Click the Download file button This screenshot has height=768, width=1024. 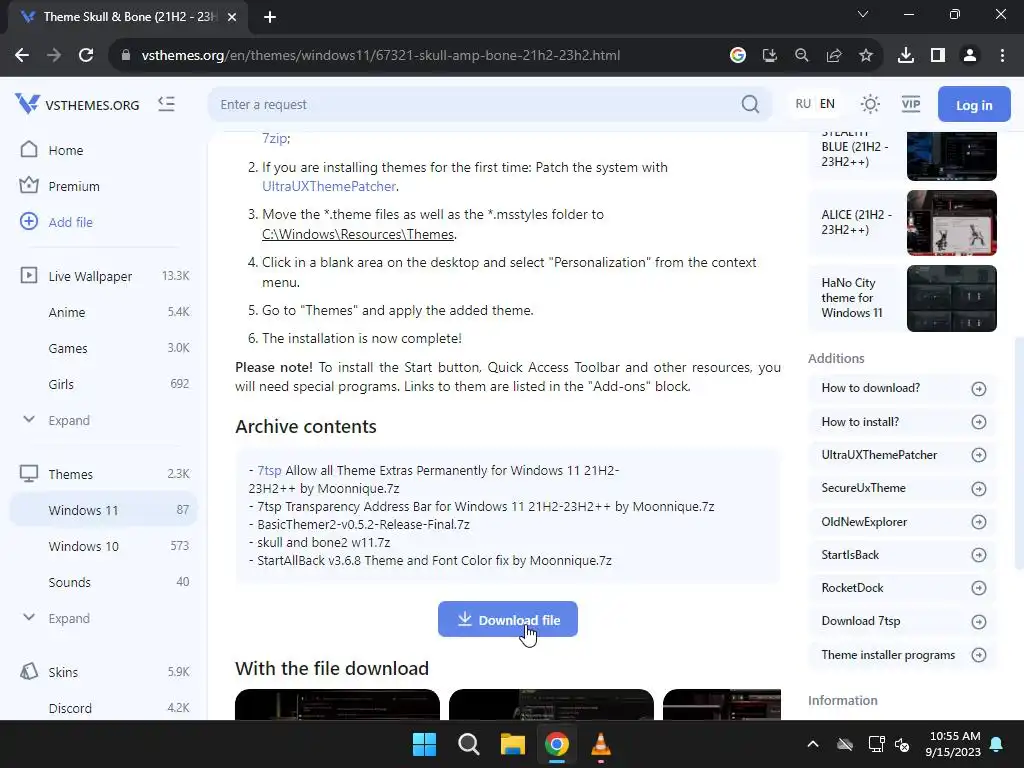(507, 619)
